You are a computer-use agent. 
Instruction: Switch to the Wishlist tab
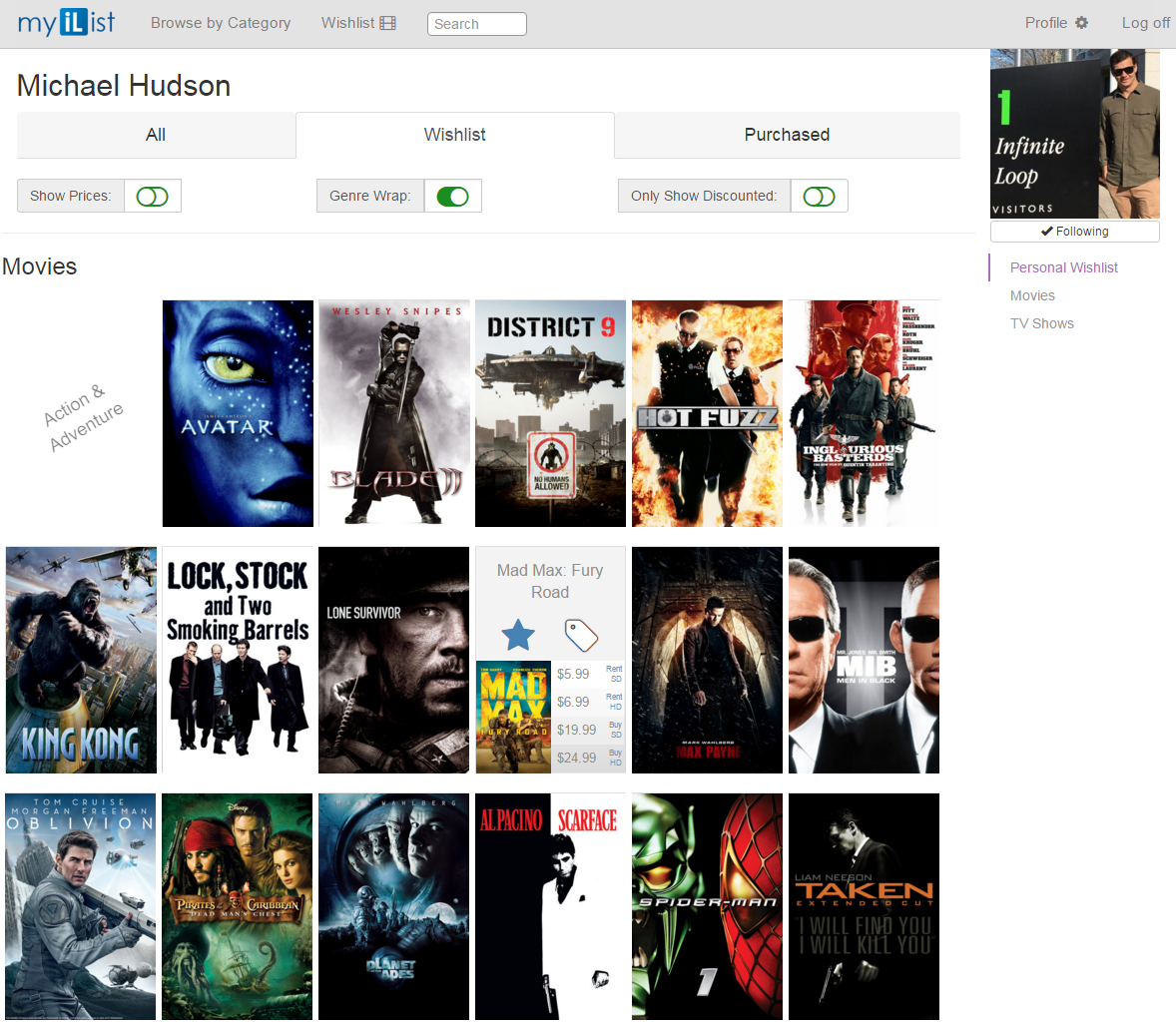(x=454, y=135)
